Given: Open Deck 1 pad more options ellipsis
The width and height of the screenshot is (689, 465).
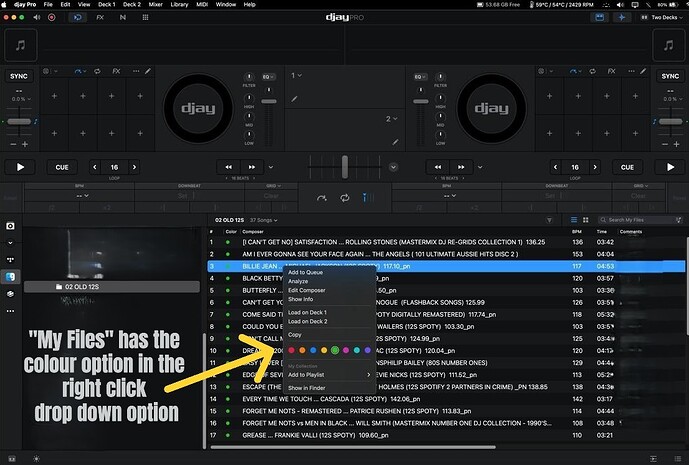Looking at the screenshot, I should pyautogui.click(x=136, y=71).
